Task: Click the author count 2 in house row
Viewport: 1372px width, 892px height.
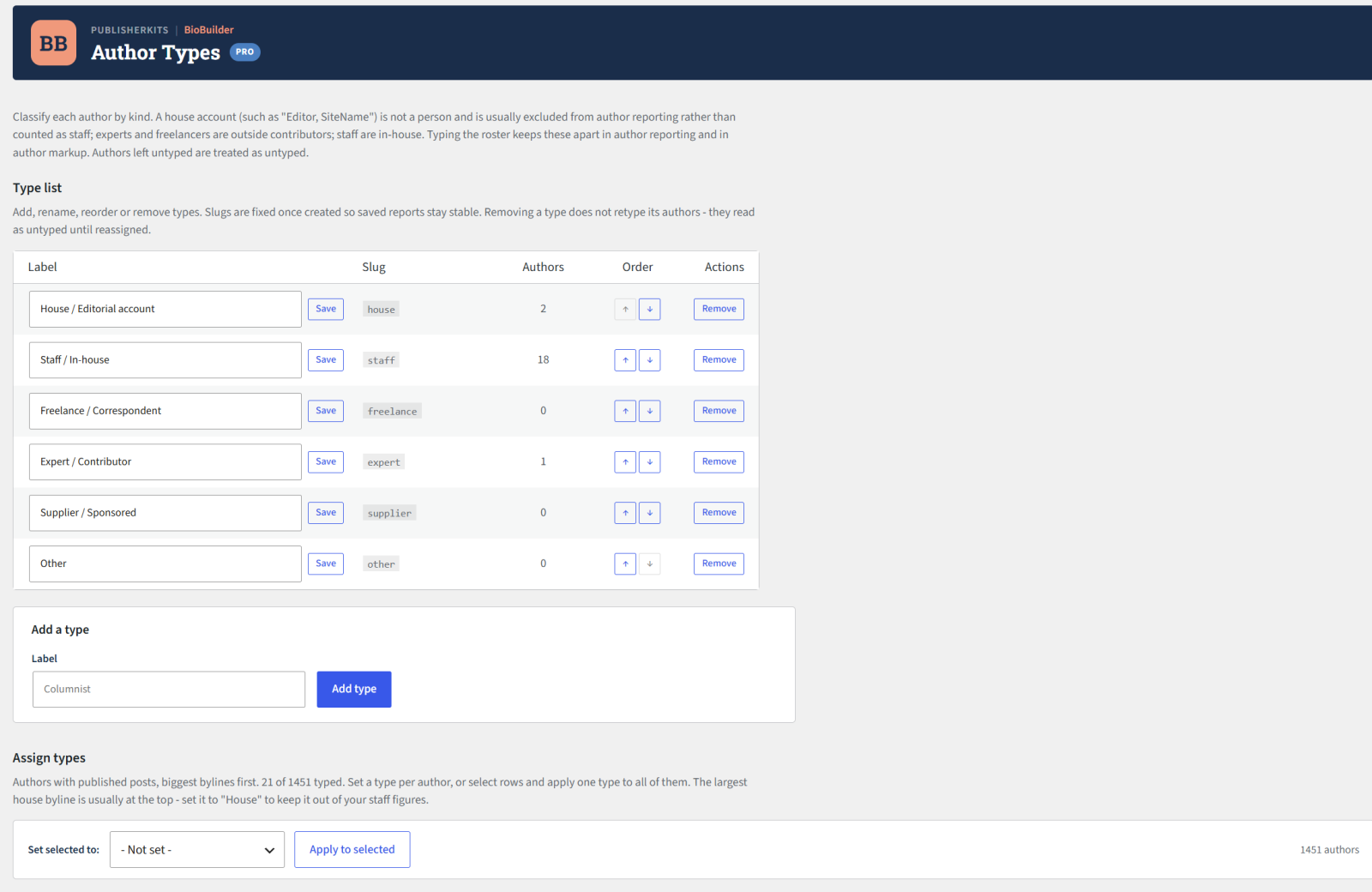Action: tap(543, 309)
